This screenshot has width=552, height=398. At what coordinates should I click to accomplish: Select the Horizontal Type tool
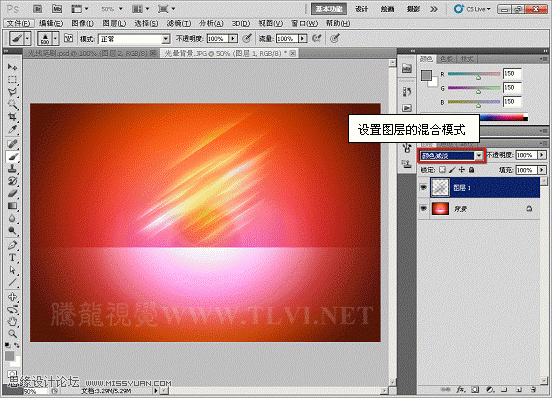click(12, 258)
